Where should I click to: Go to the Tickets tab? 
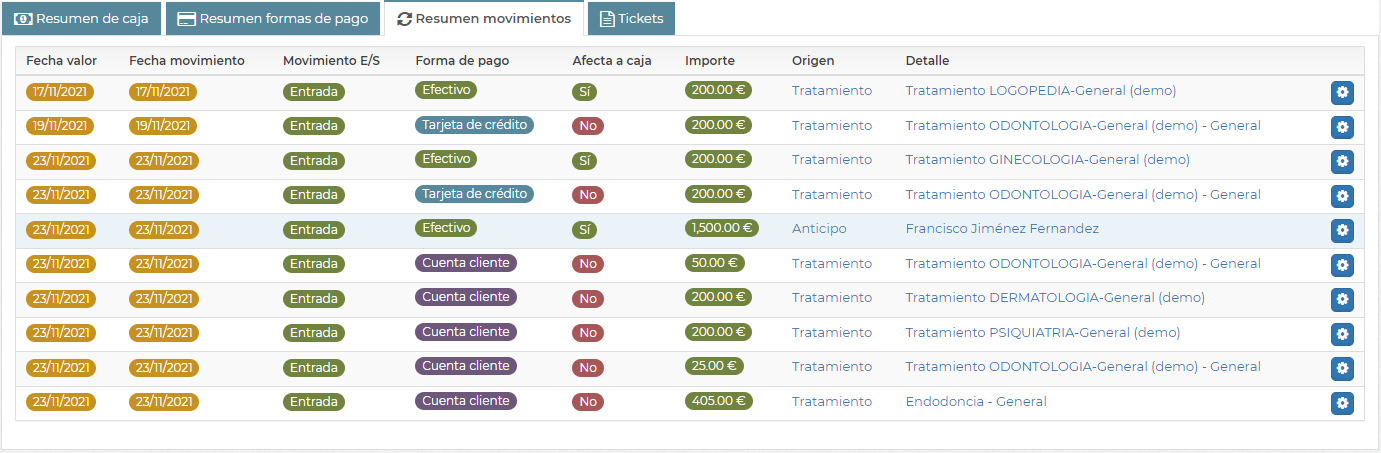[631, 19]
